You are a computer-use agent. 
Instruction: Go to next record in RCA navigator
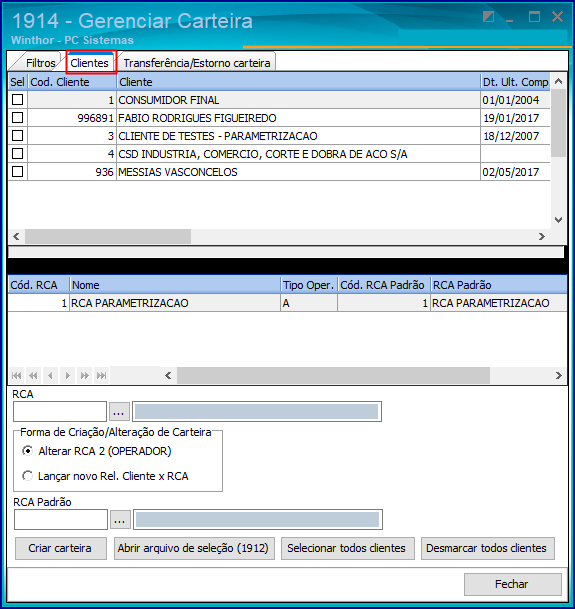(68, 375)
